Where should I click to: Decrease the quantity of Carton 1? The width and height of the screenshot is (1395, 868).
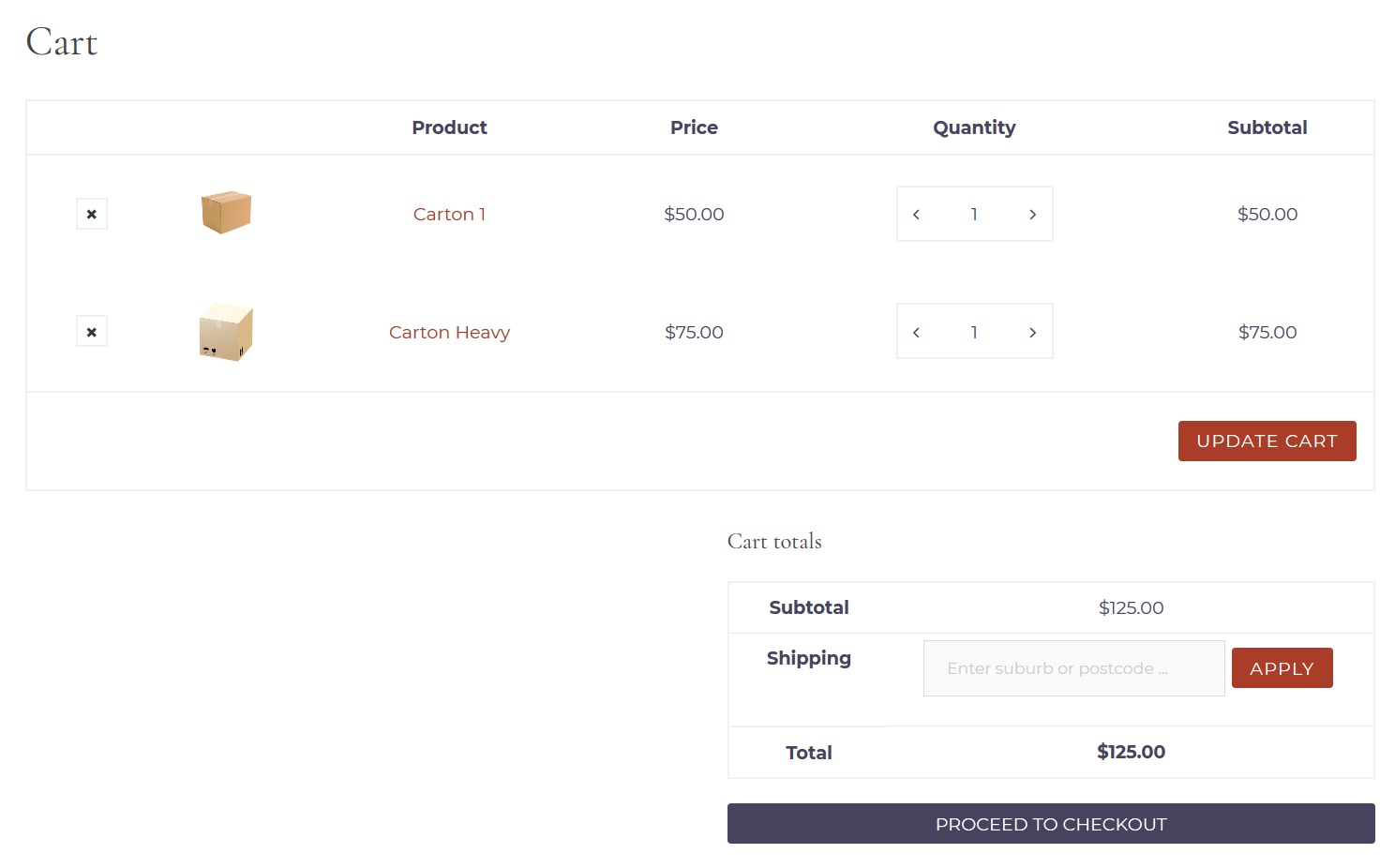pos(916,214)
